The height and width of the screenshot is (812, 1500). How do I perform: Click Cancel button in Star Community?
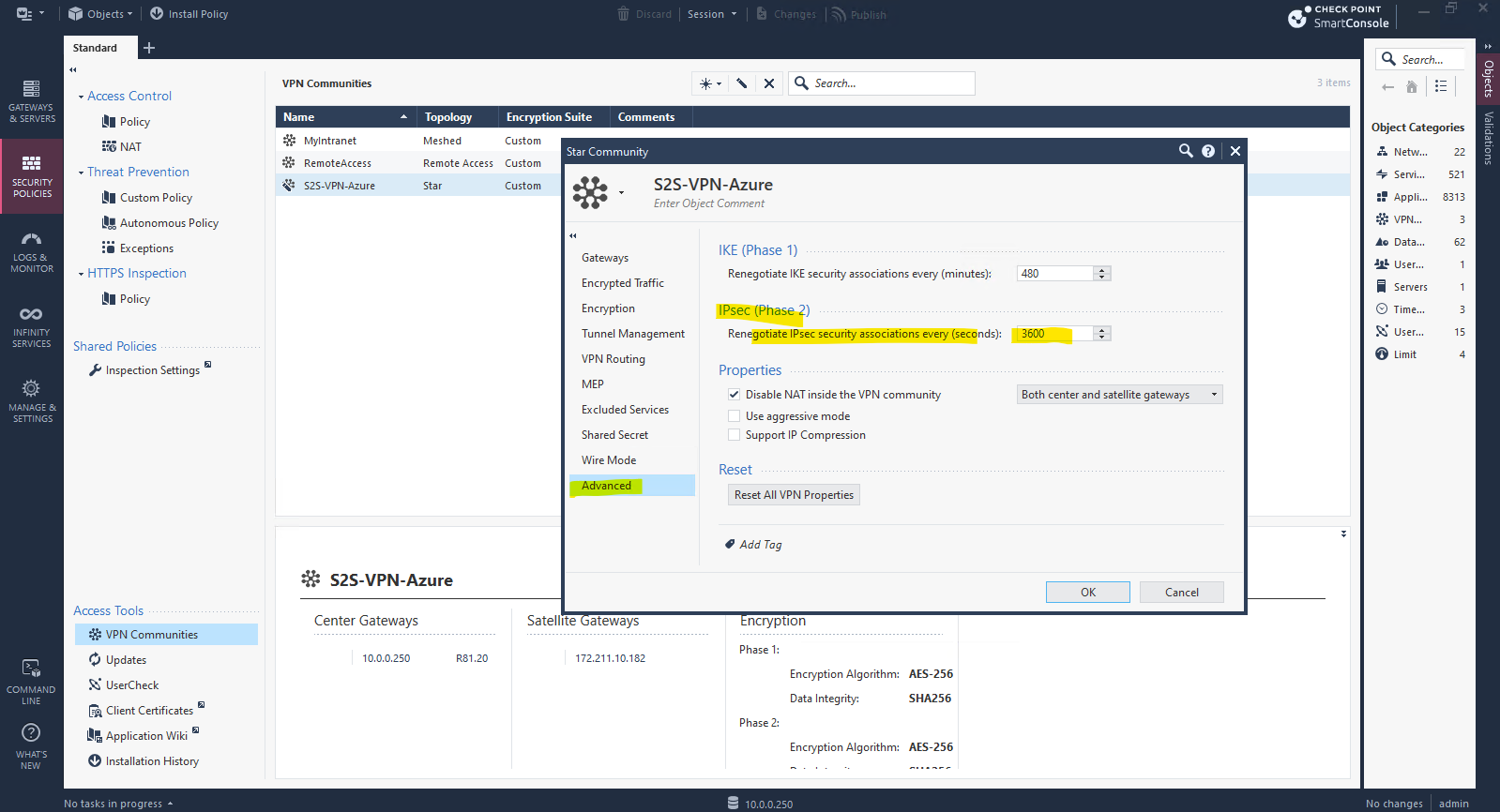coord(1182,592)
